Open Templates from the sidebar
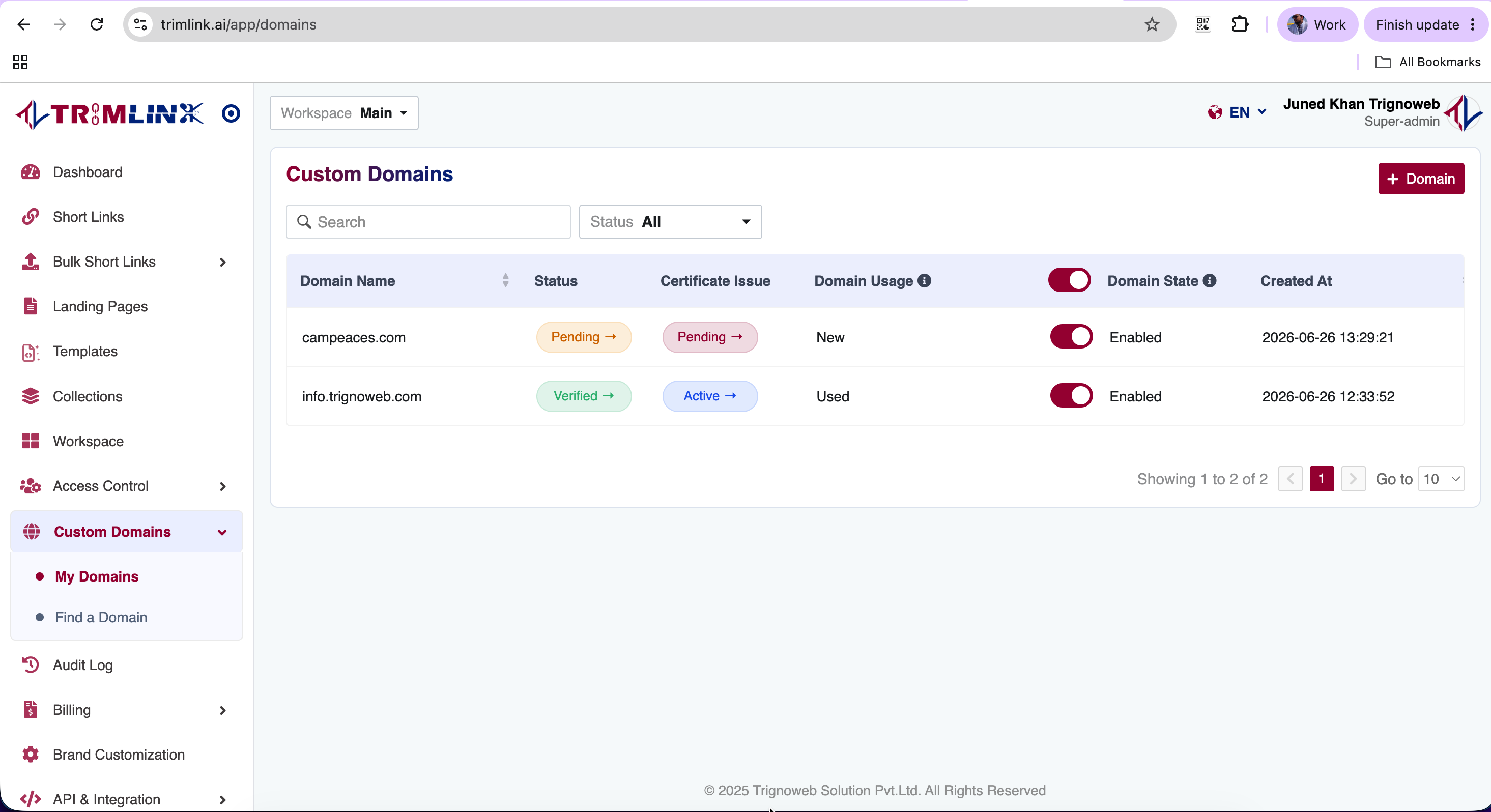This screenshot has height=812, width=1491. point(85,352)
